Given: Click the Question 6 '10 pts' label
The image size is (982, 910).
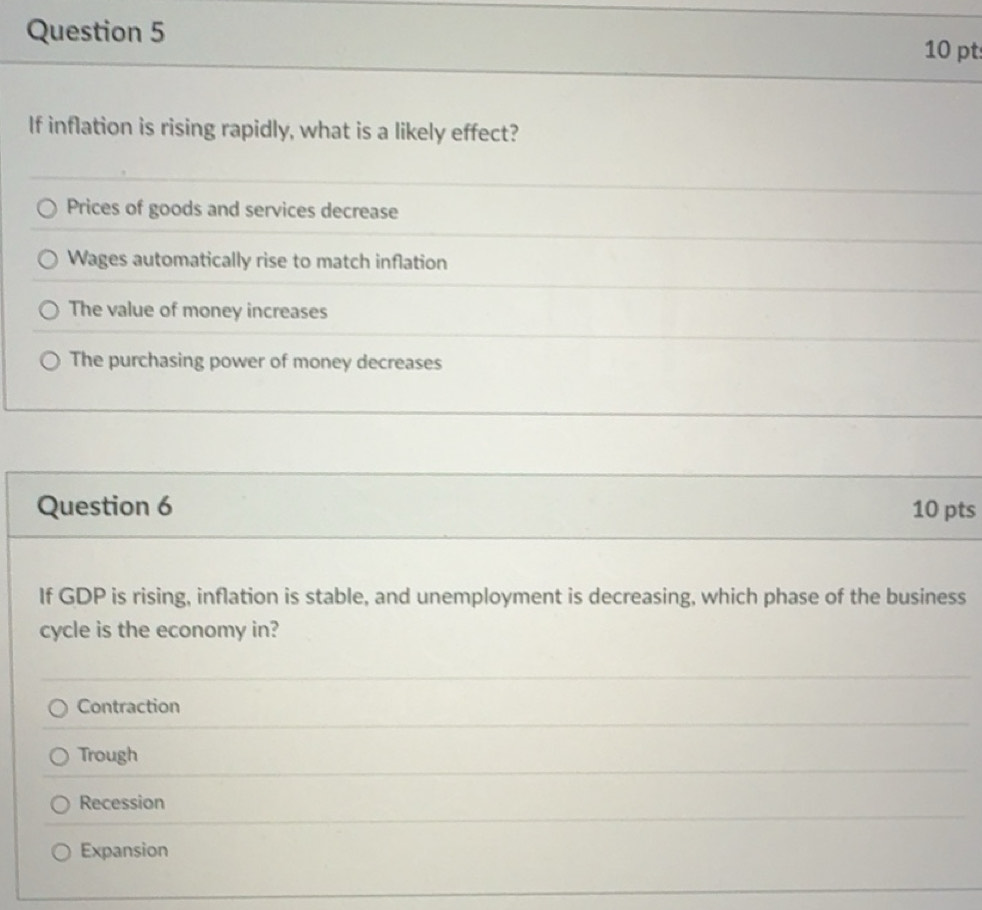Looking at the screenshot, I should tap(942, 510).
